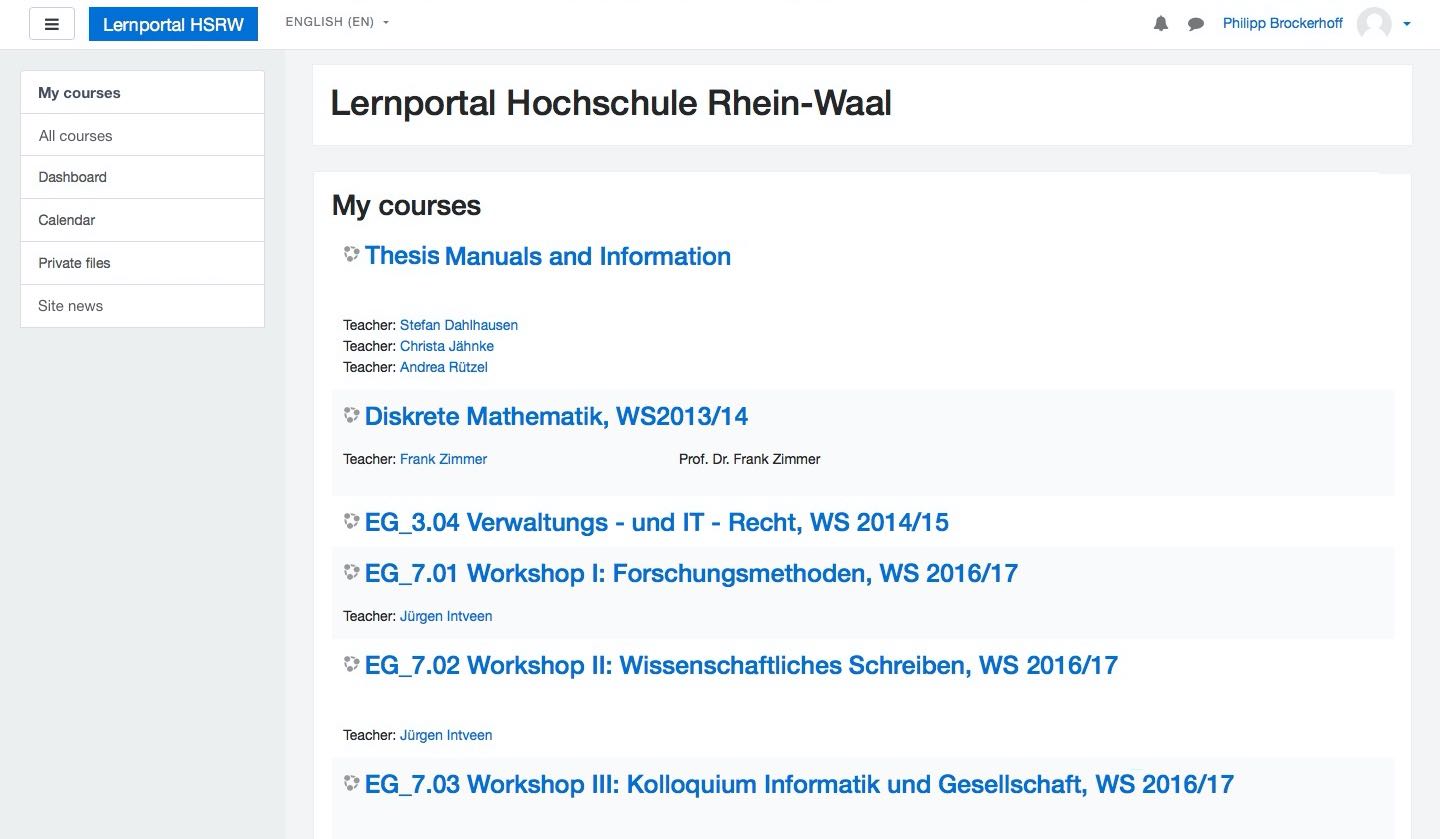This screenshot has height=839, width=1440.
Task: Click course icon beside EG_7.02 Workshop II
Action: 351,664
